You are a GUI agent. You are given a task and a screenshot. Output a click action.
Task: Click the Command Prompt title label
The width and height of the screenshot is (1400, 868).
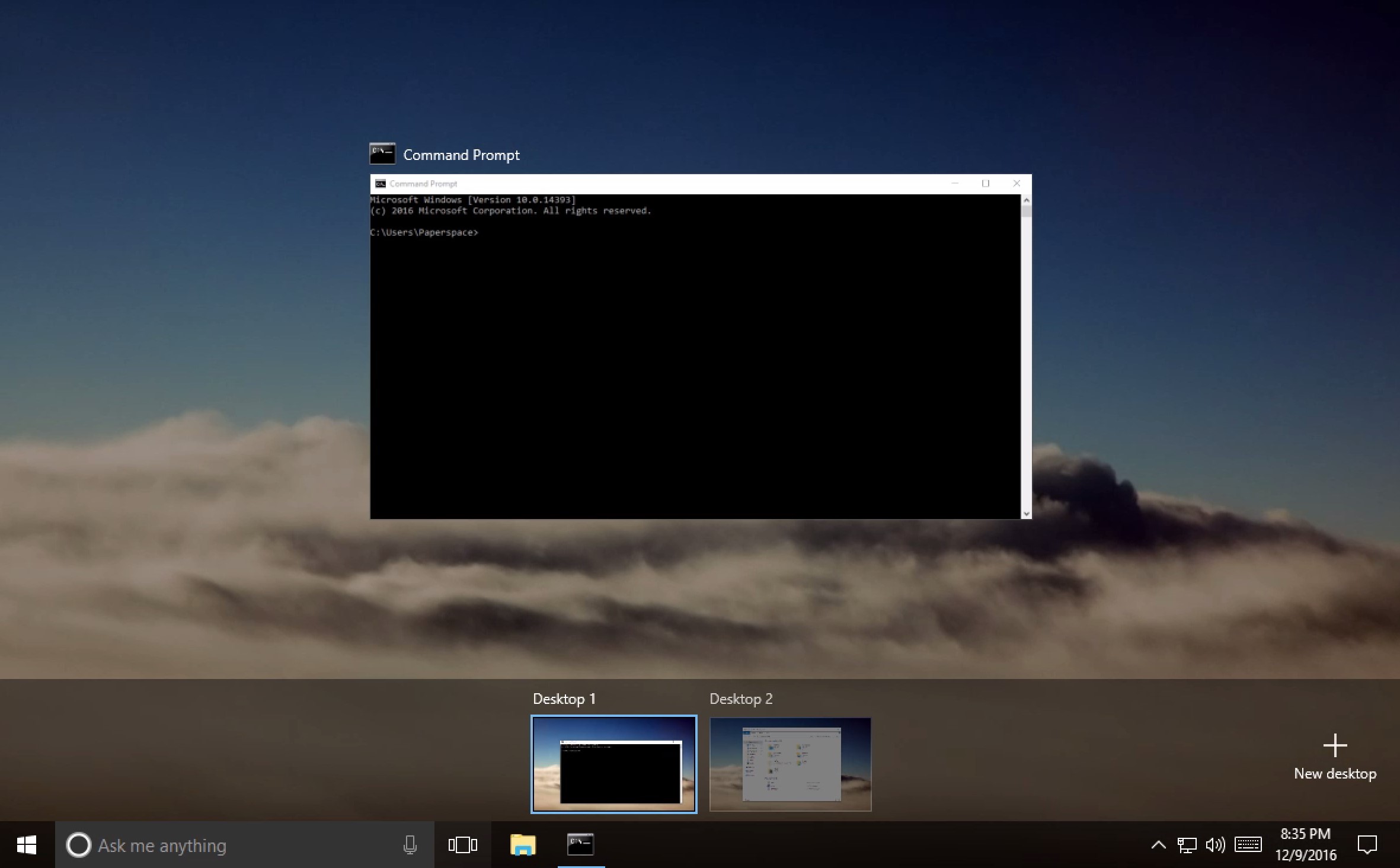(x=461, y=155)
